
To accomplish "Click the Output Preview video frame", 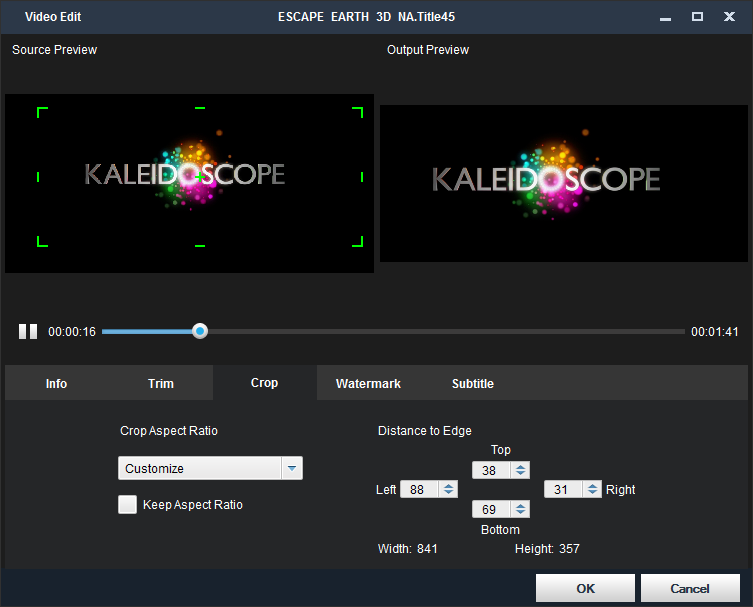I will [564, 183].
